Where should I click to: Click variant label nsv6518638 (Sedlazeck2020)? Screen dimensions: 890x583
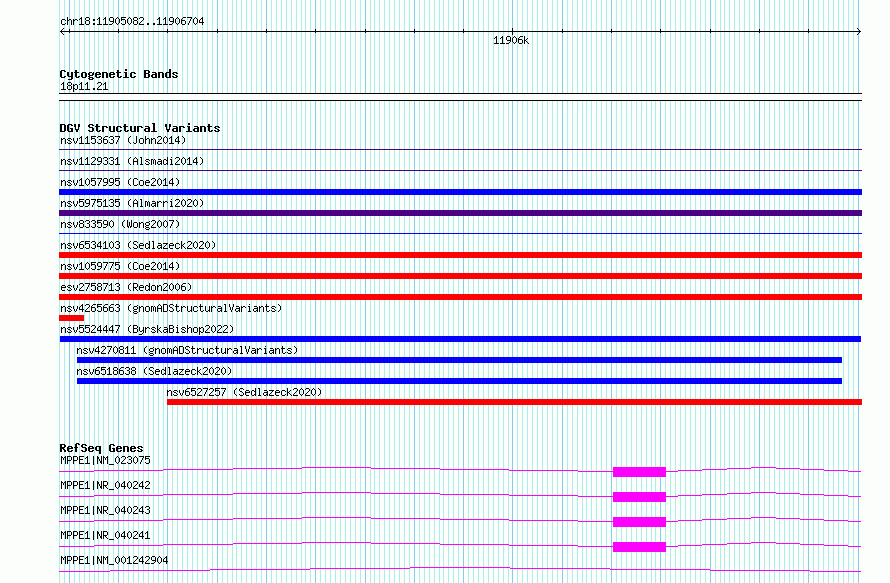pyautogui.click(x=154, y=371)
